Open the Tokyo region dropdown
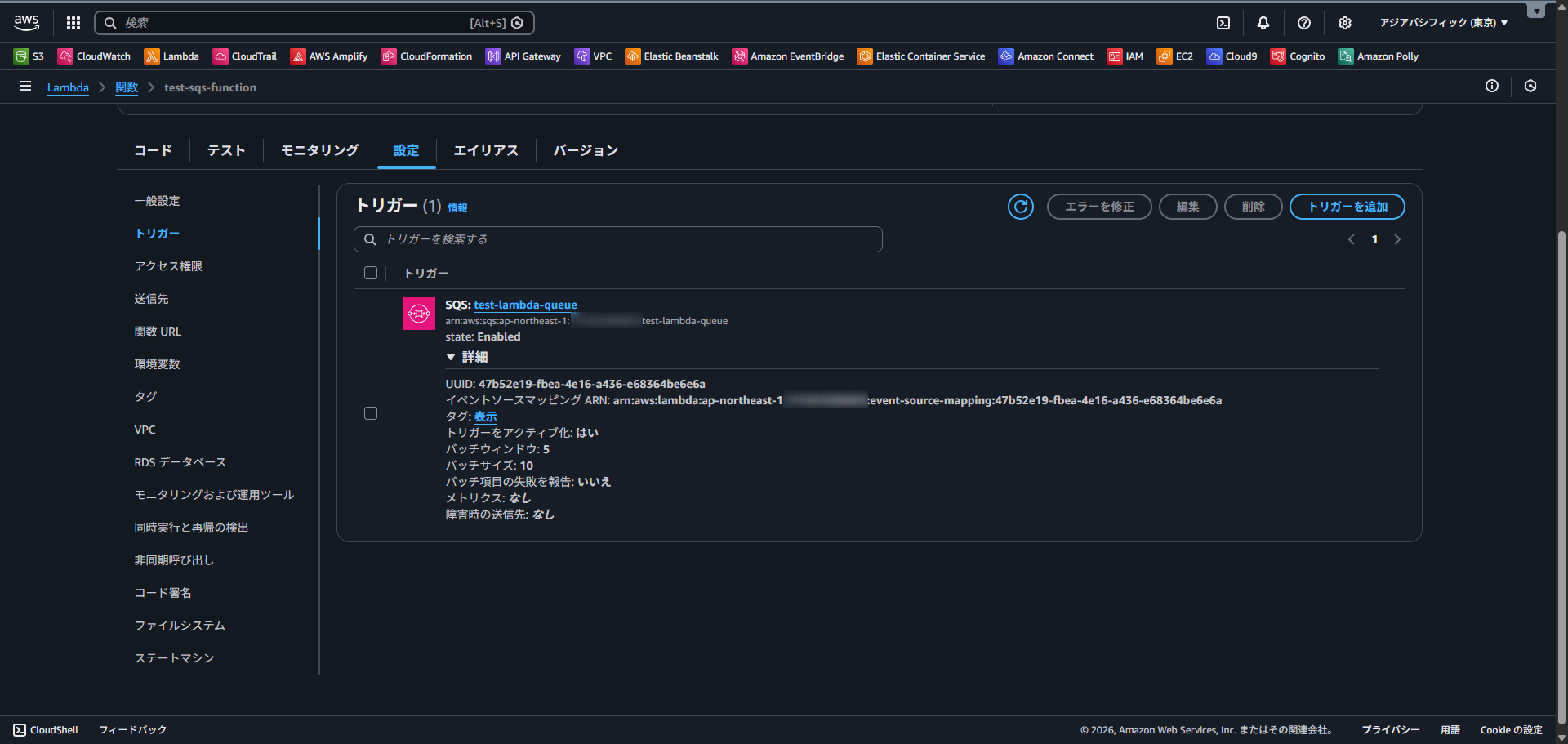Viewport: 1568px width, 744px height. click(1443, 23)
